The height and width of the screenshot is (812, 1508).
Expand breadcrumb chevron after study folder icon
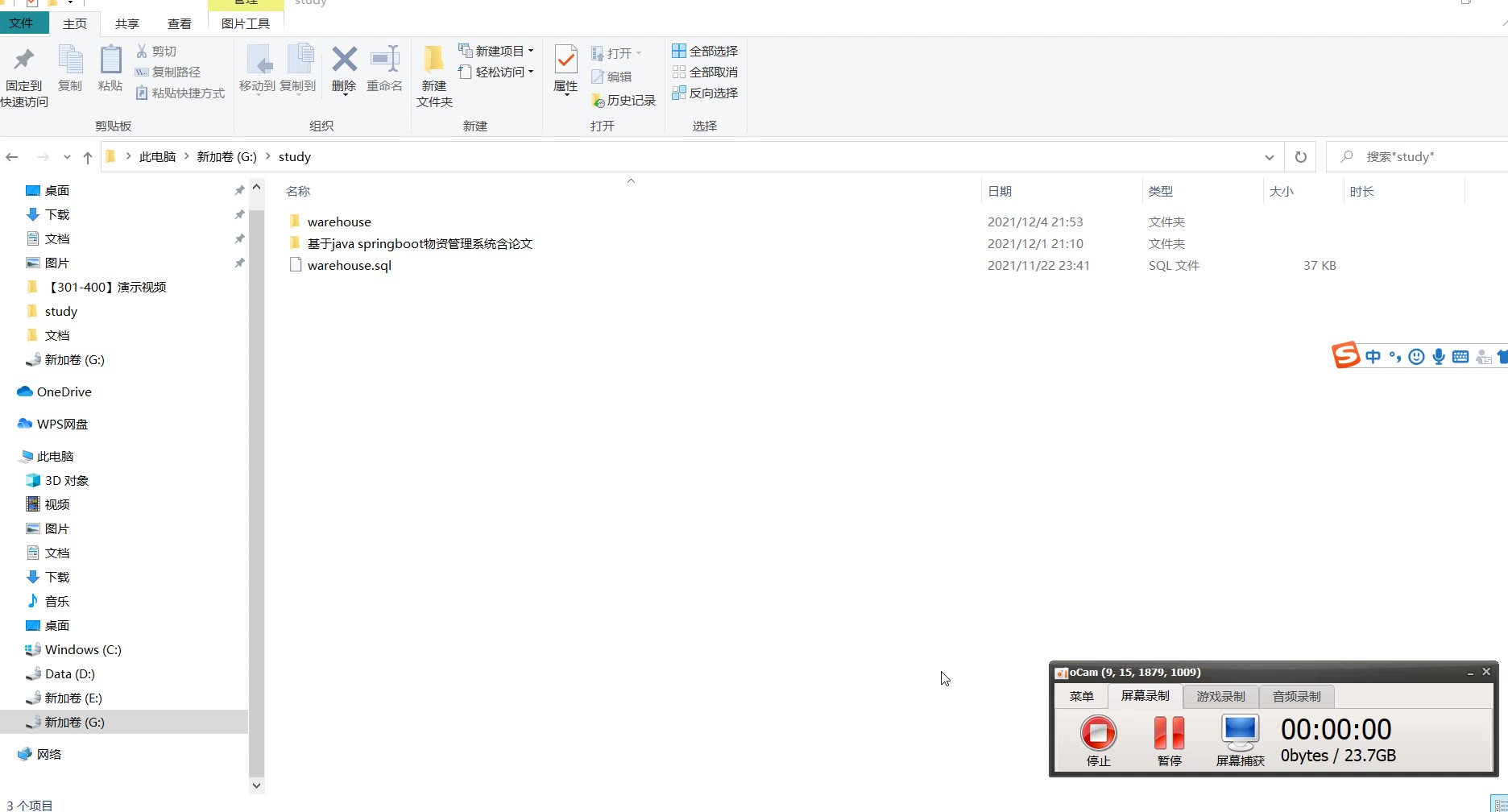pyautogui.click(x=128, y=156)
